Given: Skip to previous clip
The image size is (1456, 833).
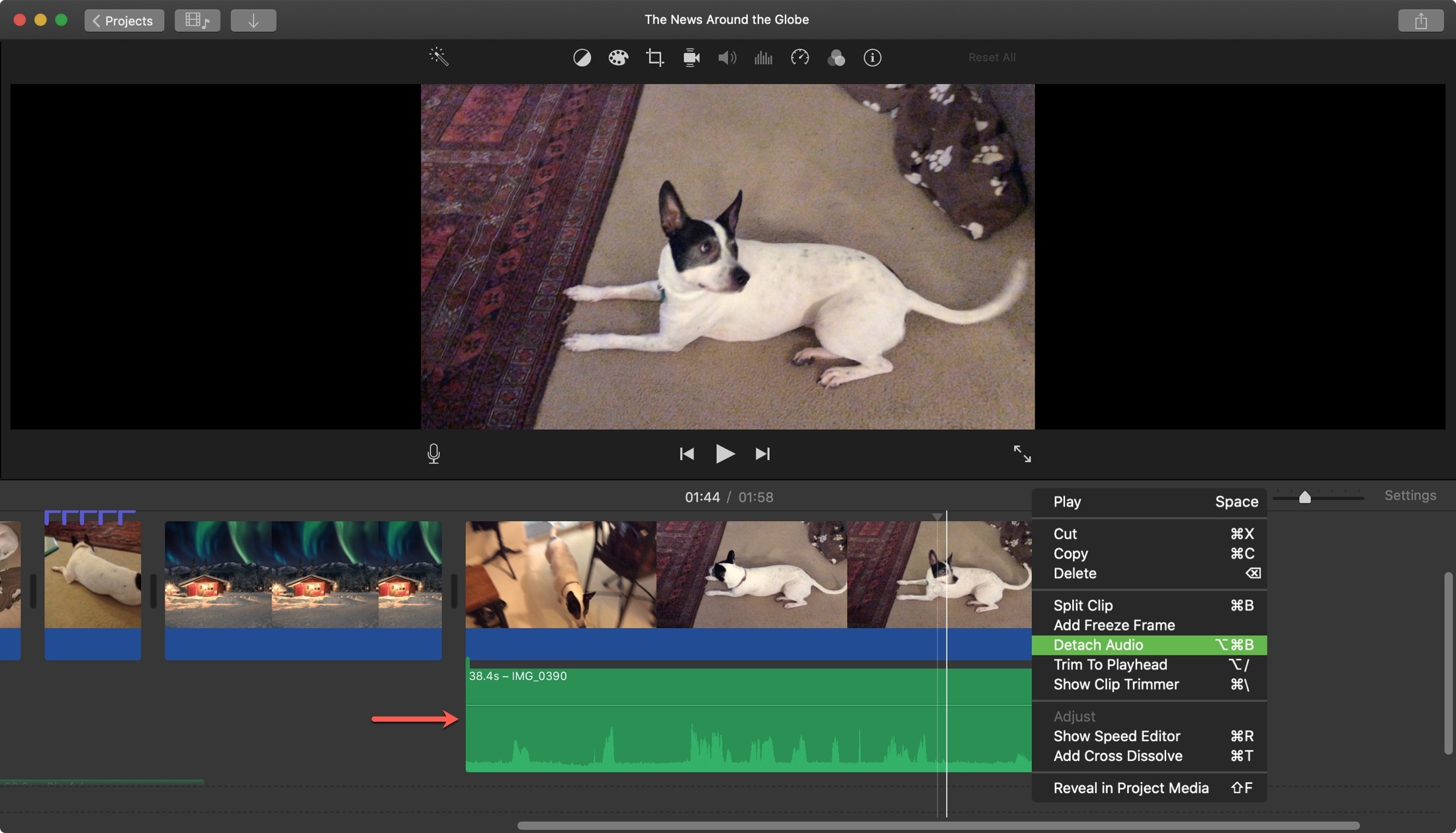Looking at the screenshot, I should click(x=687, y=454).
